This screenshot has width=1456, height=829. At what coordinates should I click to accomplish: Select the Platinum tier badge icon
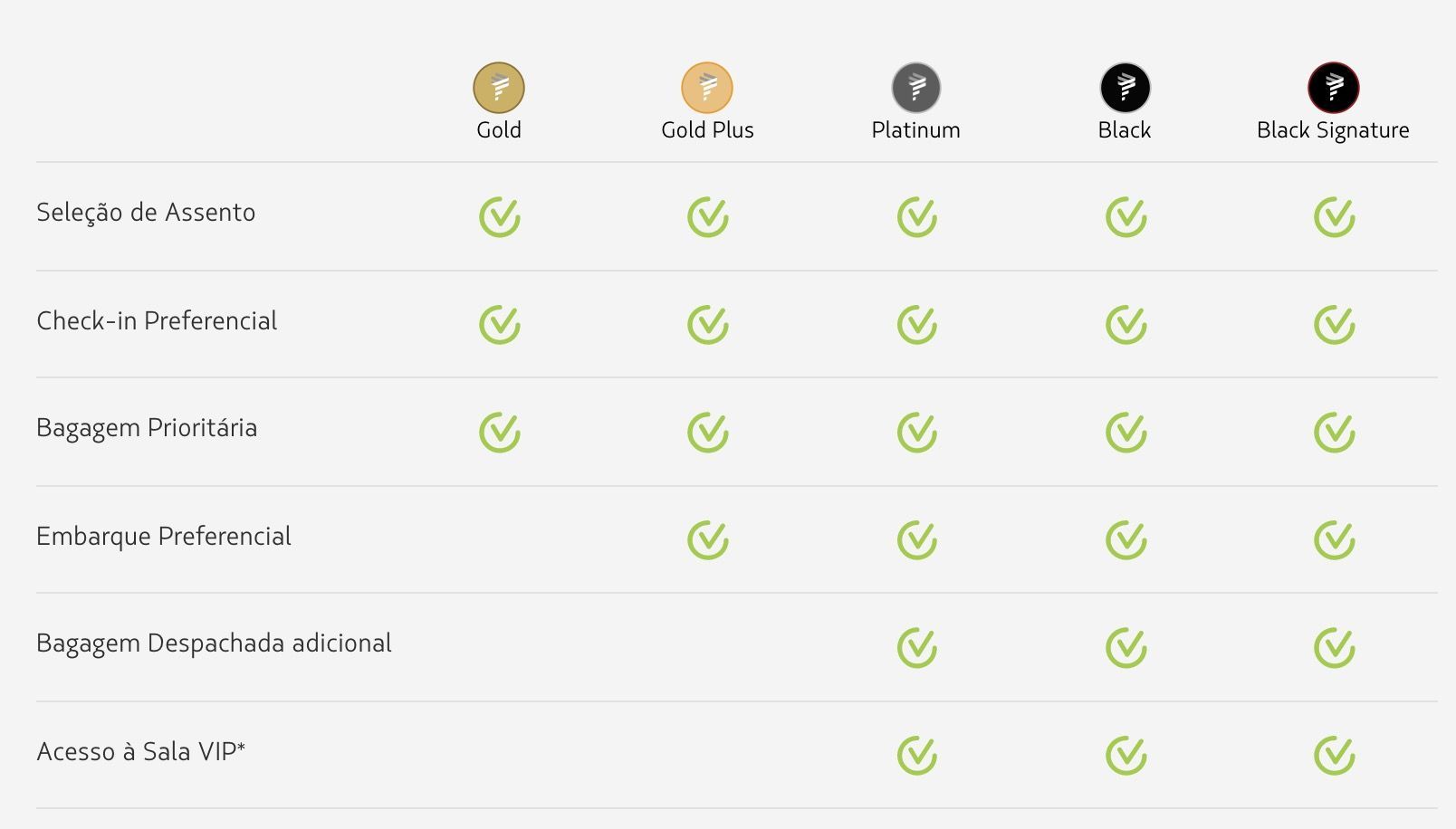point(916,88)
